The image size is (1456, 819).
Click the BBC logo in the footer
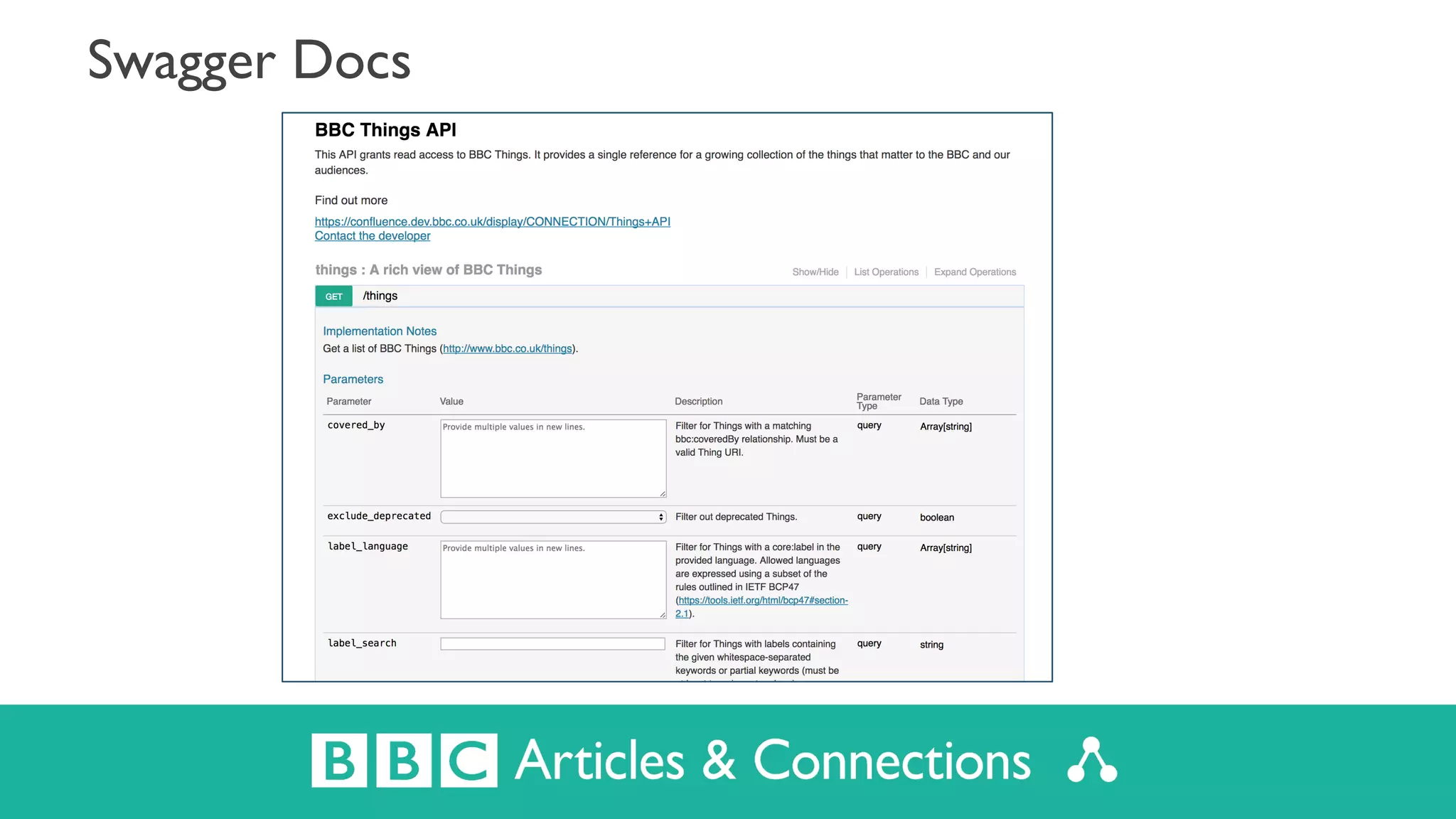click(x=405, y=760)
